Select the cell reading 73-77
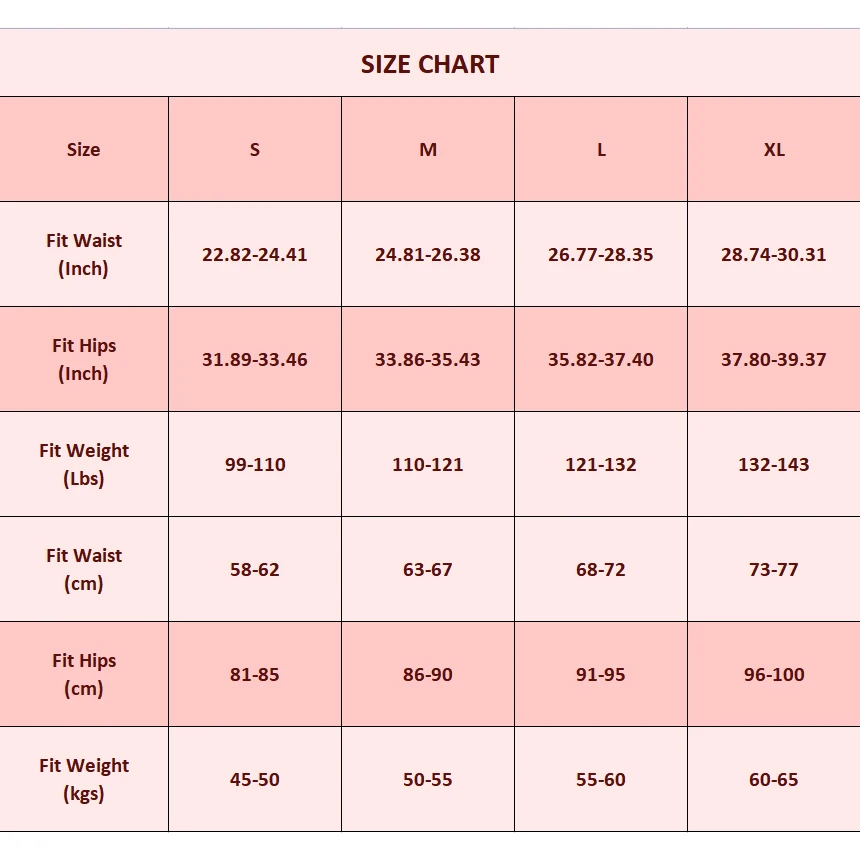This screenshot has width=860, height=860. pos(774,569)
